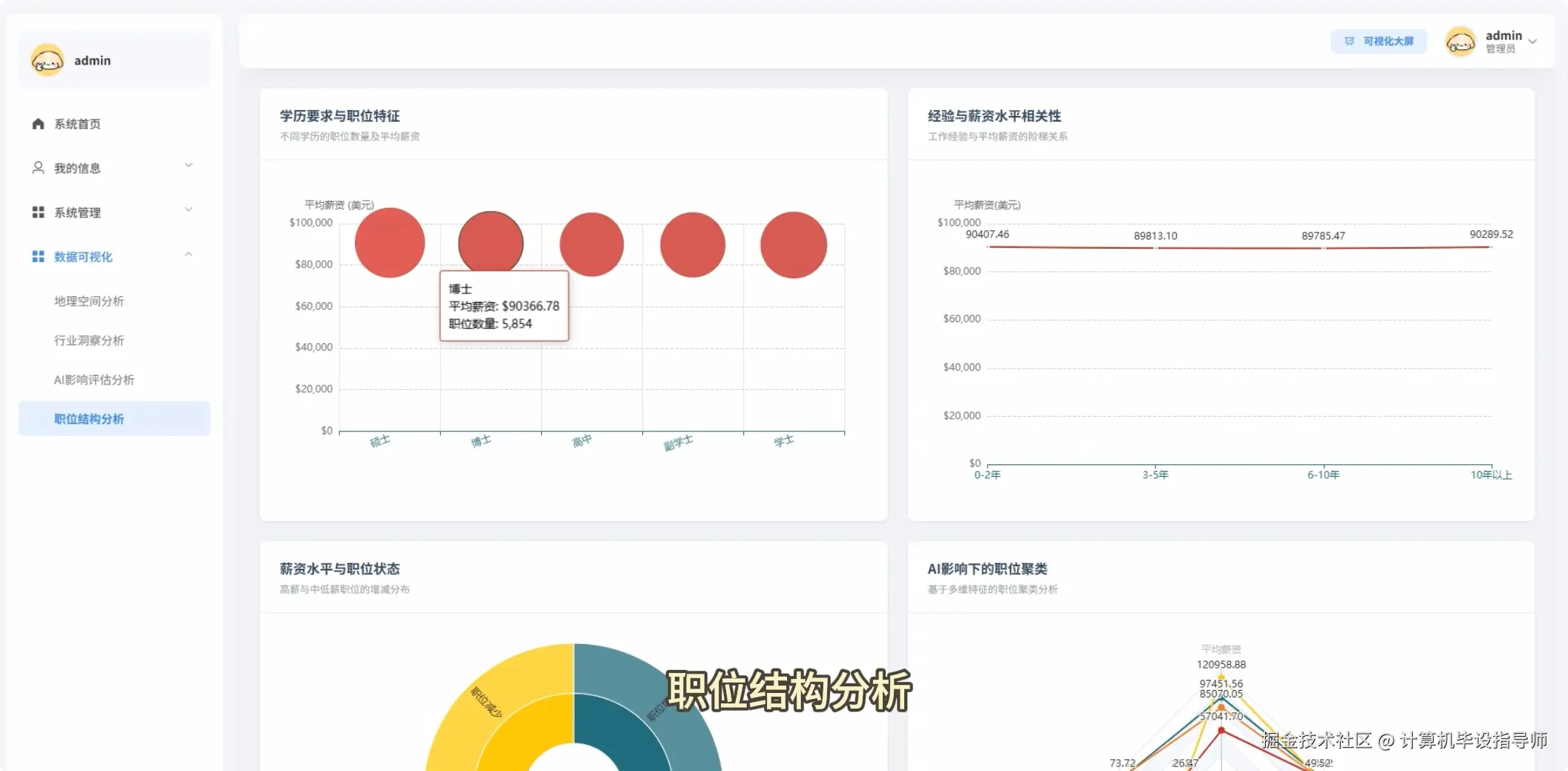Screen dimensions: 1568x771
Task: Open the 可视化大屏 button
Action: (x=1379, y=42)
